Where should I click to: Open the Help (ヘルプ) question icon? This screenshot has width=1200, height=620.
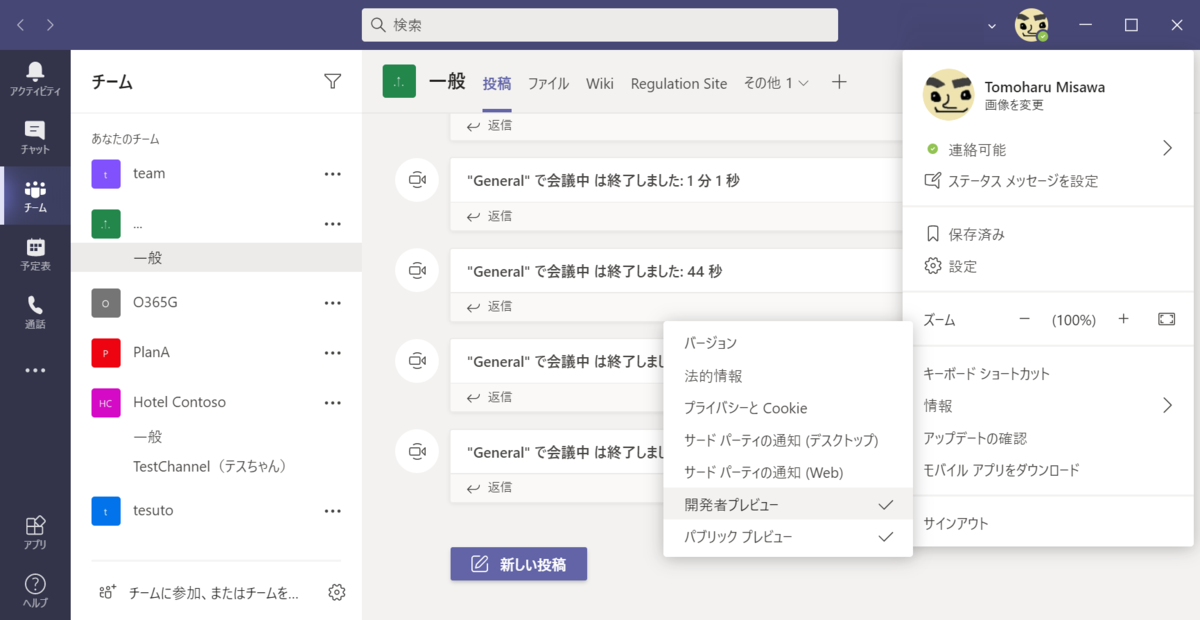(x=35, y=591)
